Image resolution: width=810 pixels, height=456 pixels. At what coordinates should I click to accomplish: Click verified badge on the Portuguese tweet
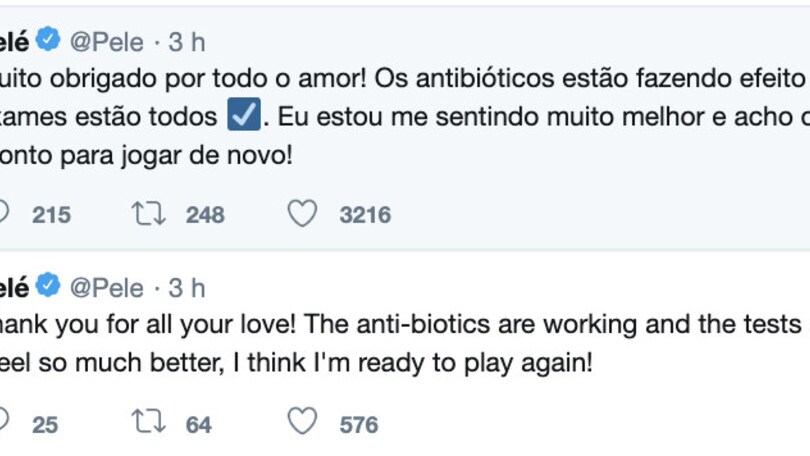click(x=48, y=40)
